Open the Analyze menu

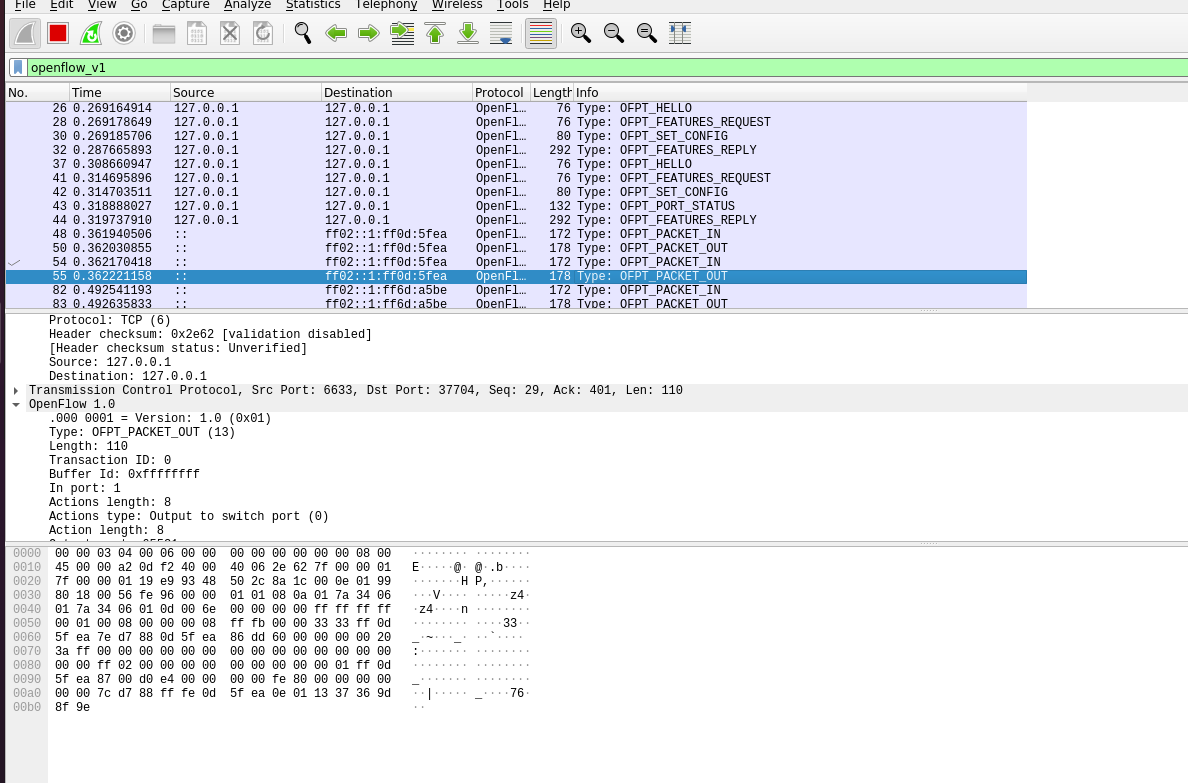point(248,5)
